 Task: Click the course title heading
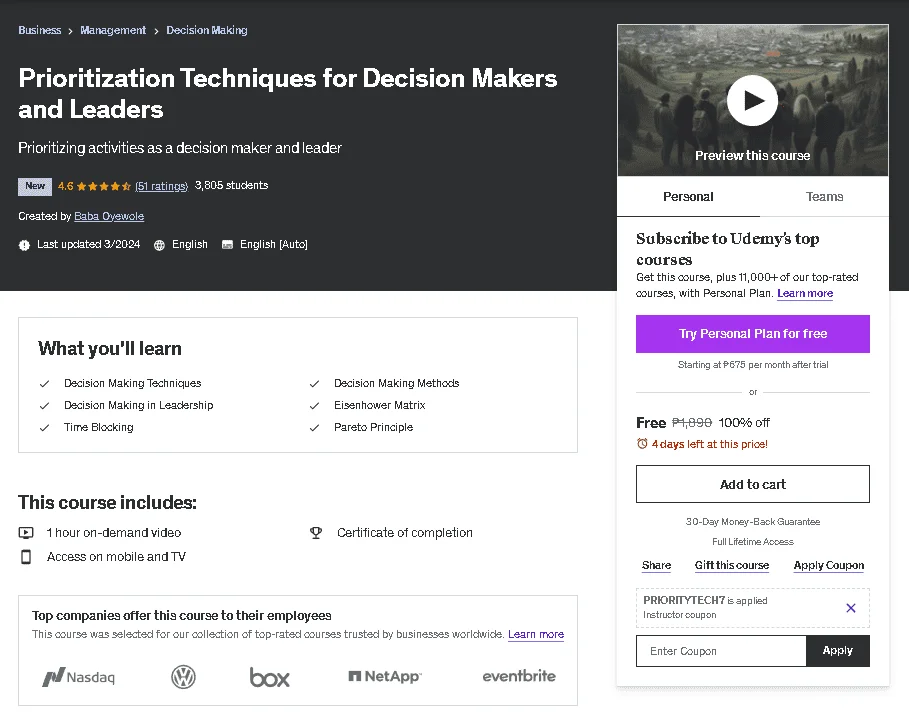288,93
